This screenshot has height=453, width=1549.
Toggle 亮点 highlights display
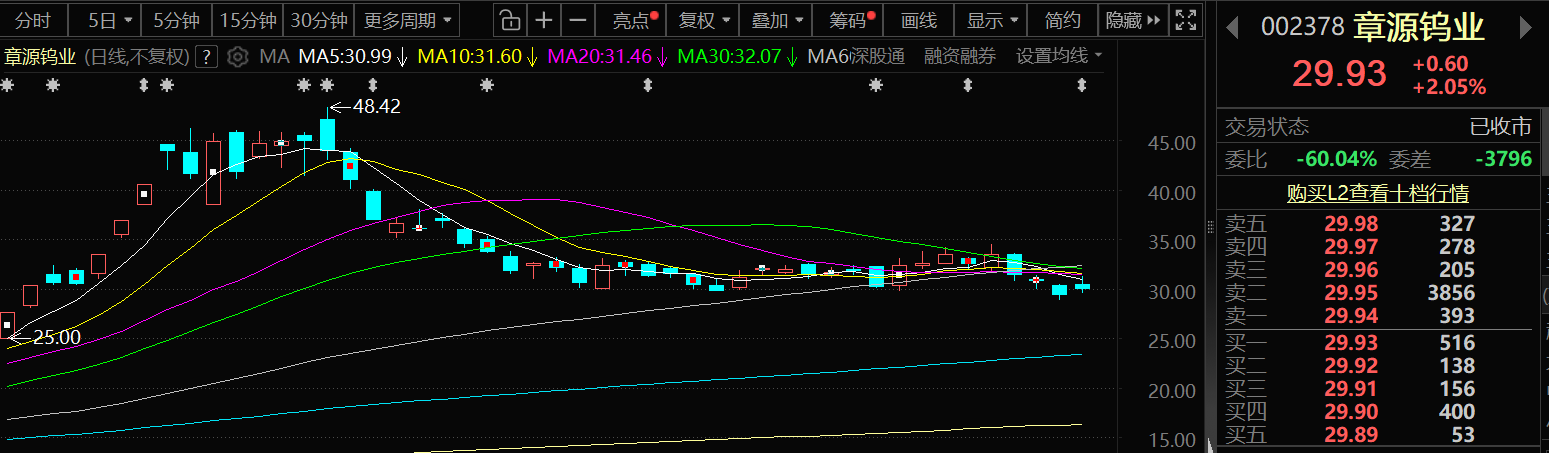[x=634, y=20]
